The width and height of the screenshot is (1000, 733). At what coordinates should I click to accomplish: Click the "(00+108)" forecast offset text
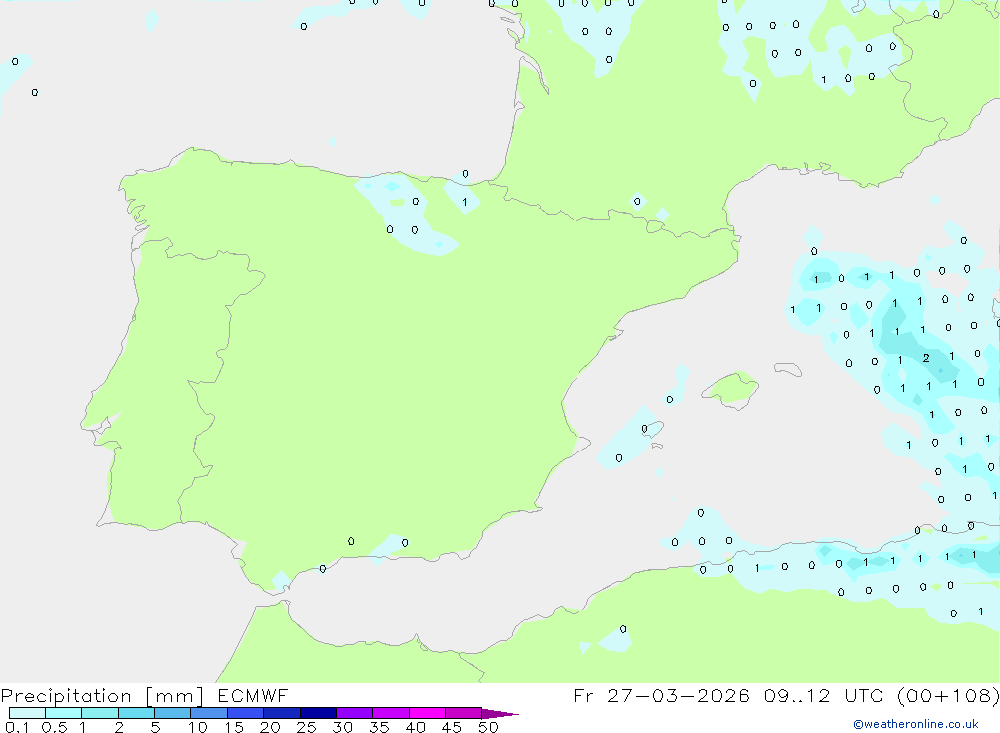[948, 695]
